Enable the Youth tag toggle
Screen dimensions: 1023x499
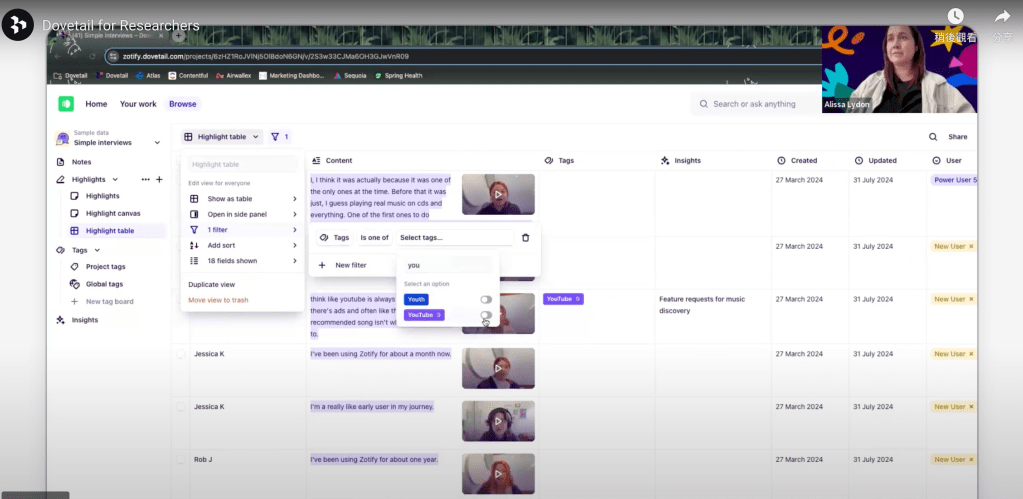coord(486,299)
